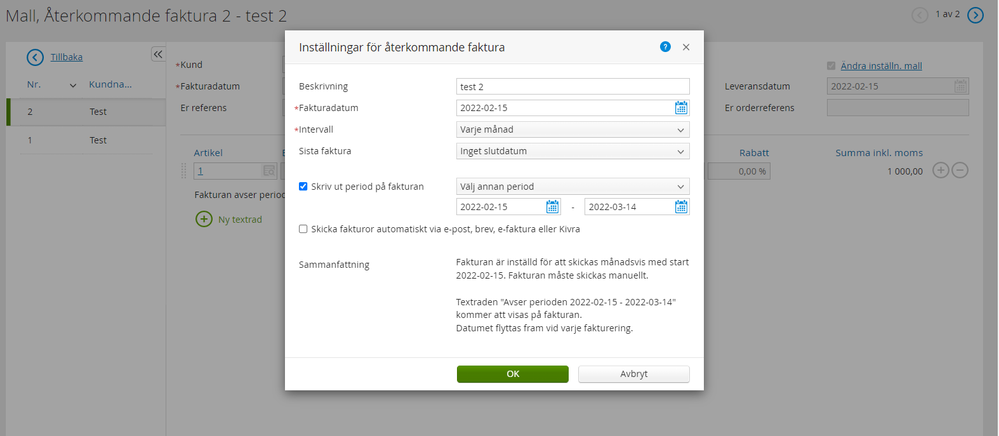Click the Avbryt cancel button
The width and height of the screenshot is (999, 436).
tap(634, 374)
